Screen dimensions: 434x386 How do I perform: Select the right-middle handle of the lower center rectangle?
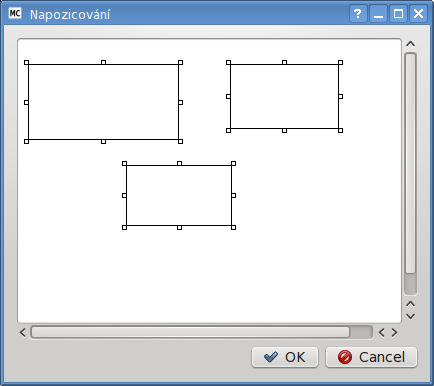click(x=234, y=195)
